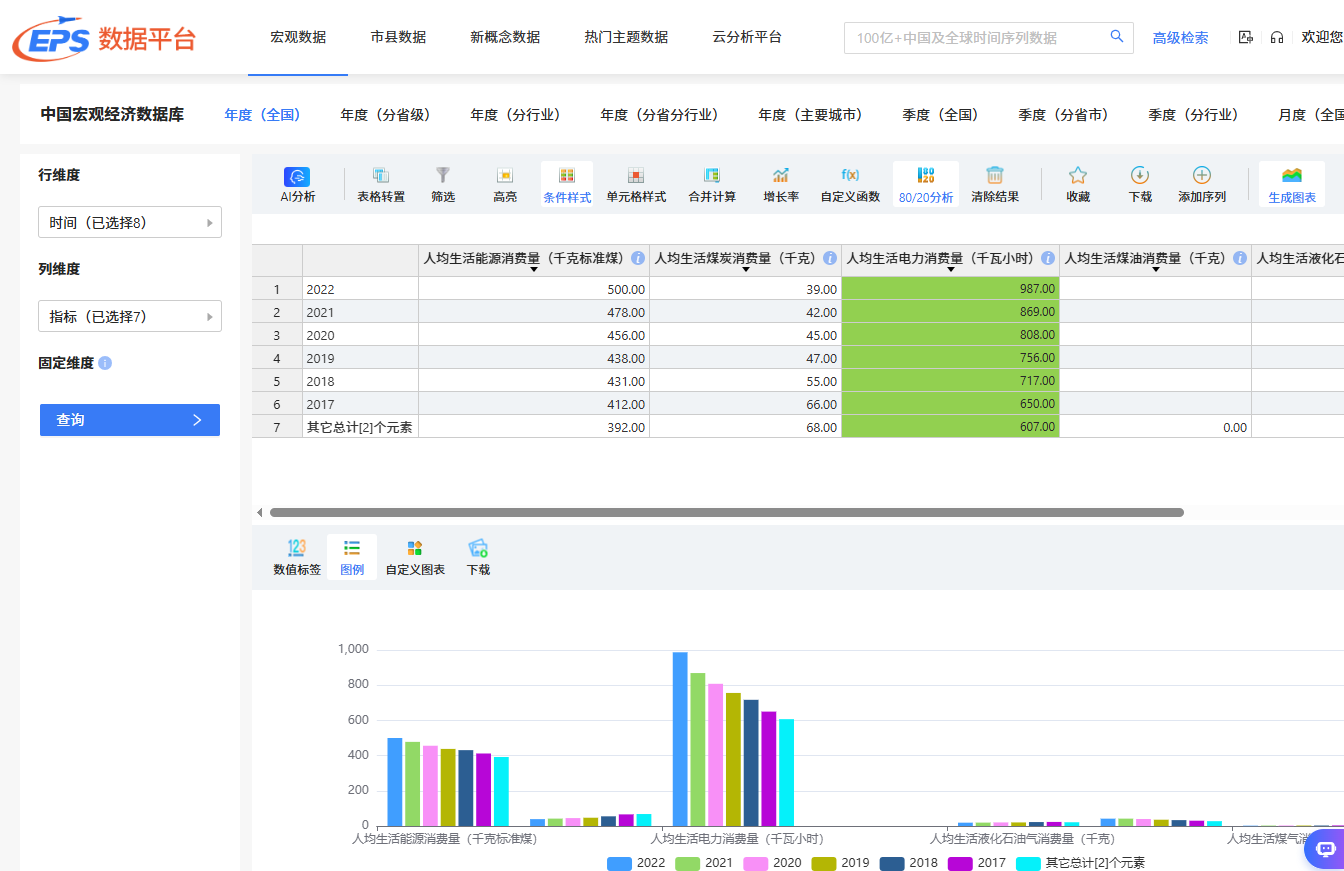Expand the 指标（已选择7） column dimension dropdown
1344x871 pixels.
tap(130, 317)
